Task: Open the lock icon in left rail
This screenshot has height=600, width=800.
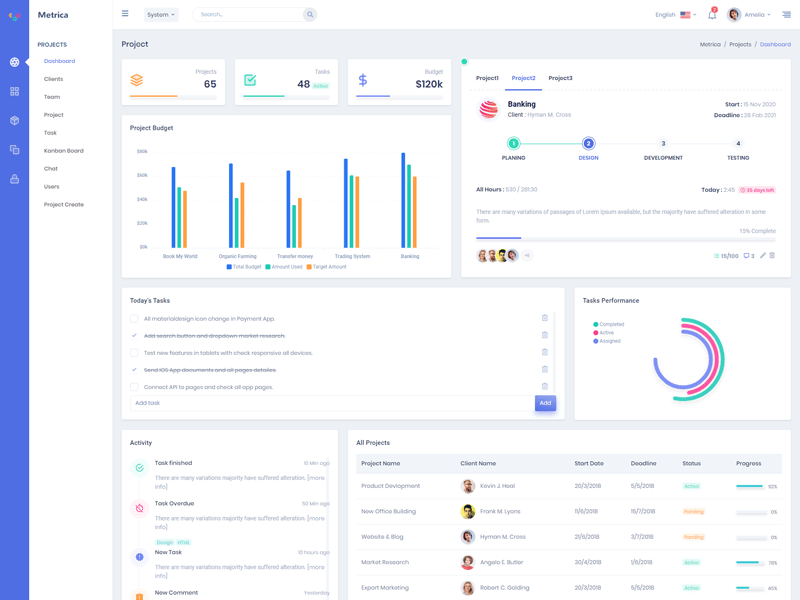Action: [x=14, y=179]
